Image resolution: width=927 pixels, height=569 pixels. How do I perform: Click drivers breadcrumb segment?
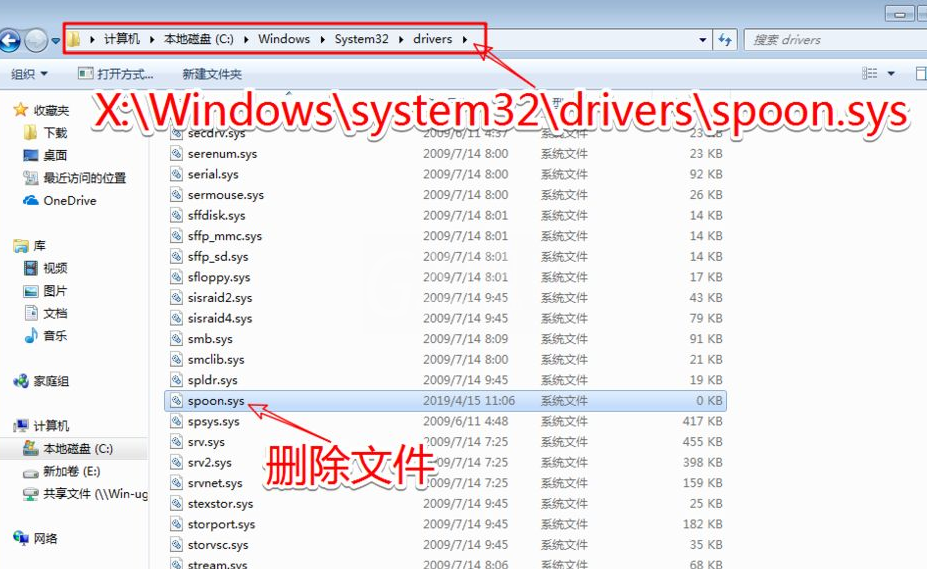point(432,39)
